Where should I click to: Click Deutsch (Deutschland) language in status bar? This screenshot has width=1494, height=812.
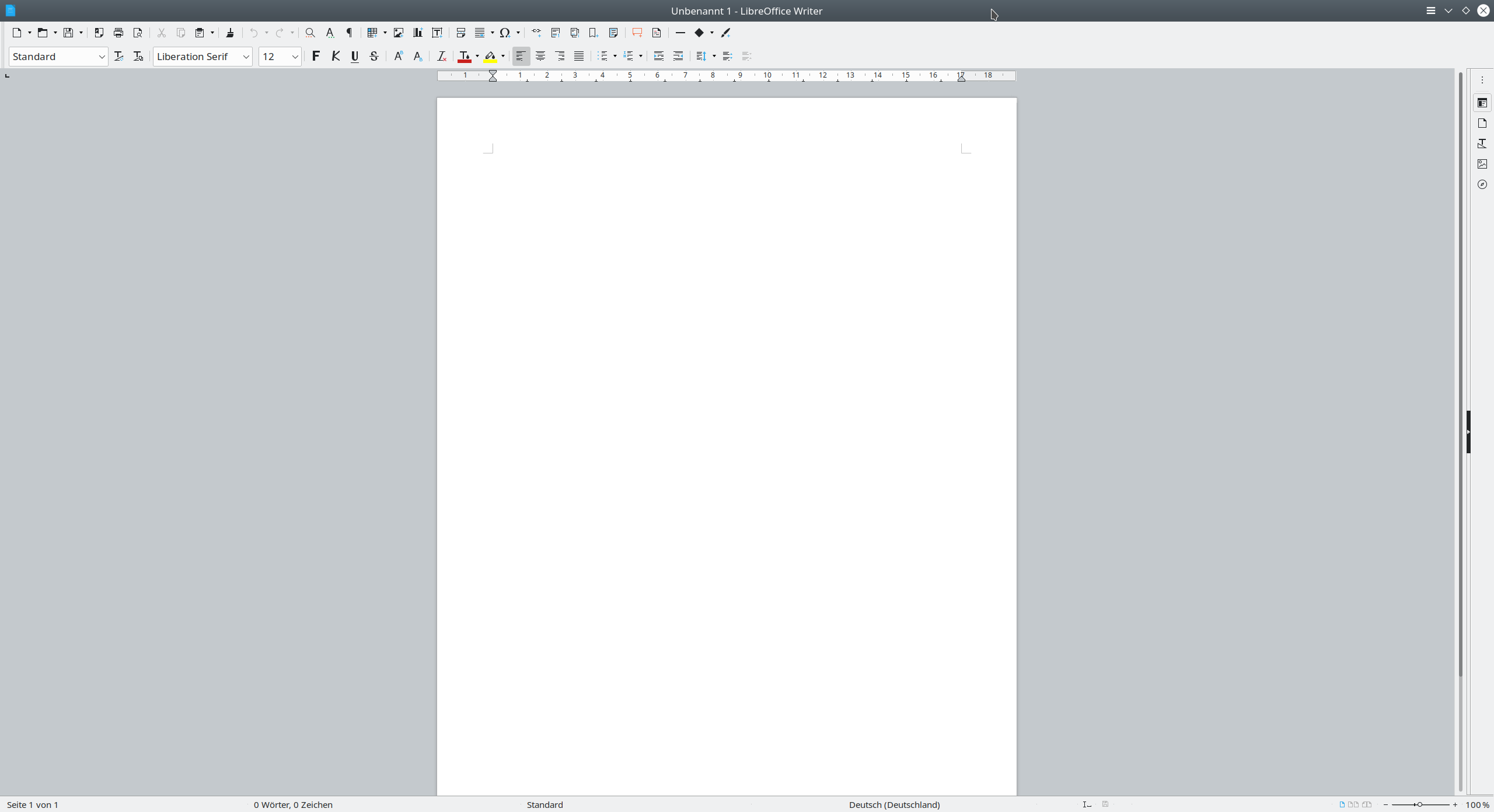(894, 804)
